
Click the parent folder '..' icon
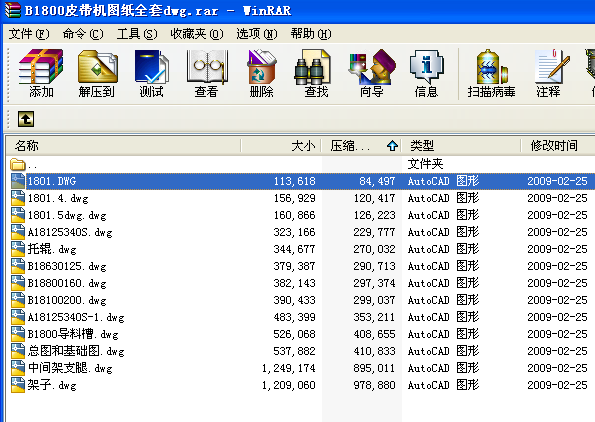pos(17,164)
